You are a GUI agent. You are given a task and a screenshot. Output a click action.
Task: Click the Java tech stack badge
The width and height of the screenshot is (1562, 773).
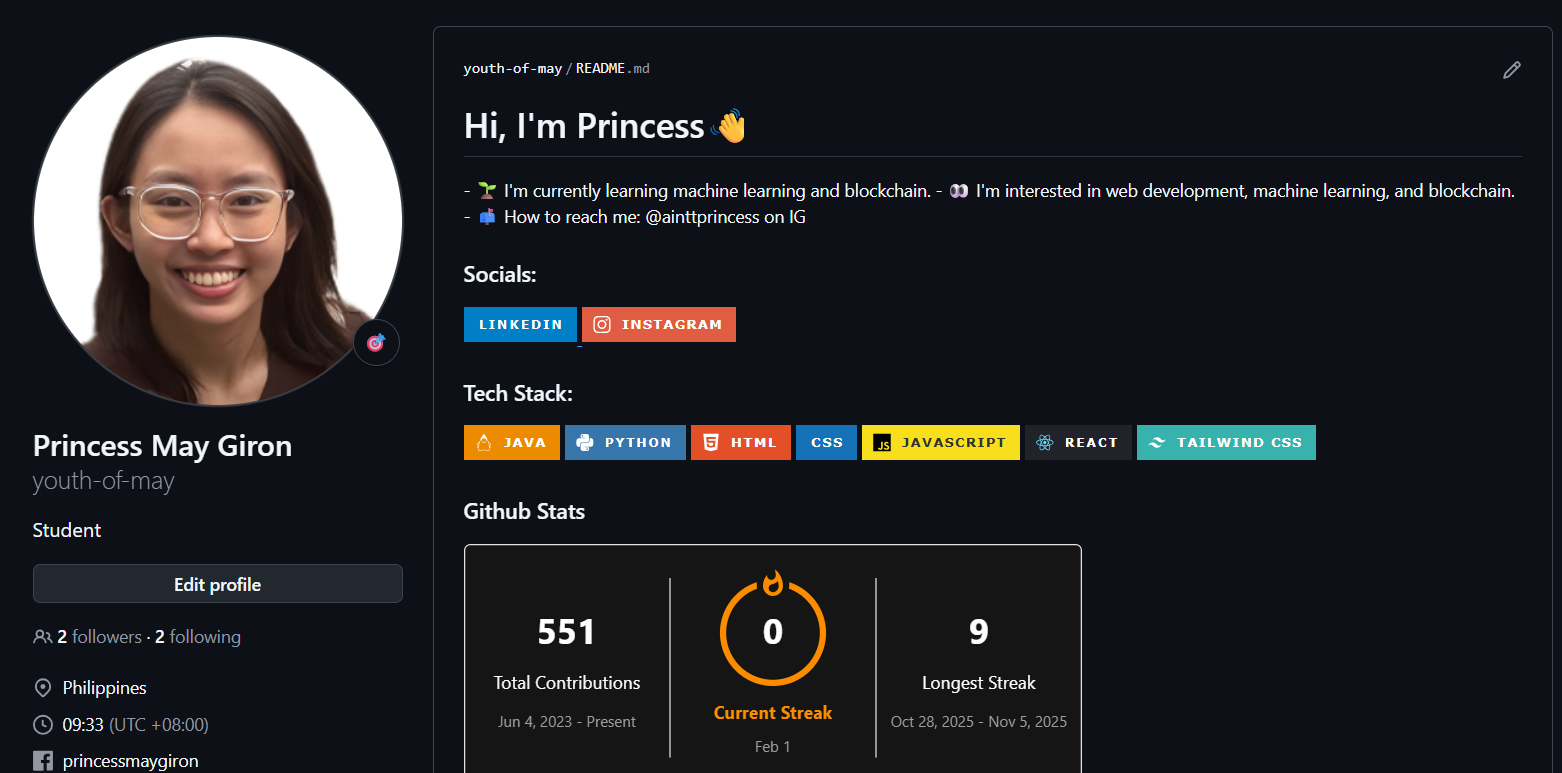point(511,443)
